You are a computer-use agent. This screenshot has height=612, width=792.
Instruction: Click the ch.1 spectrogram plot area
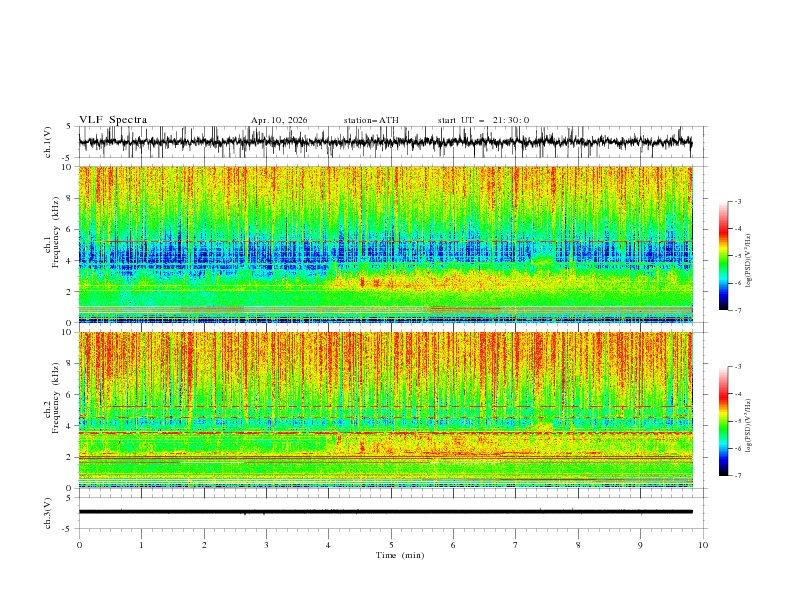385,244
